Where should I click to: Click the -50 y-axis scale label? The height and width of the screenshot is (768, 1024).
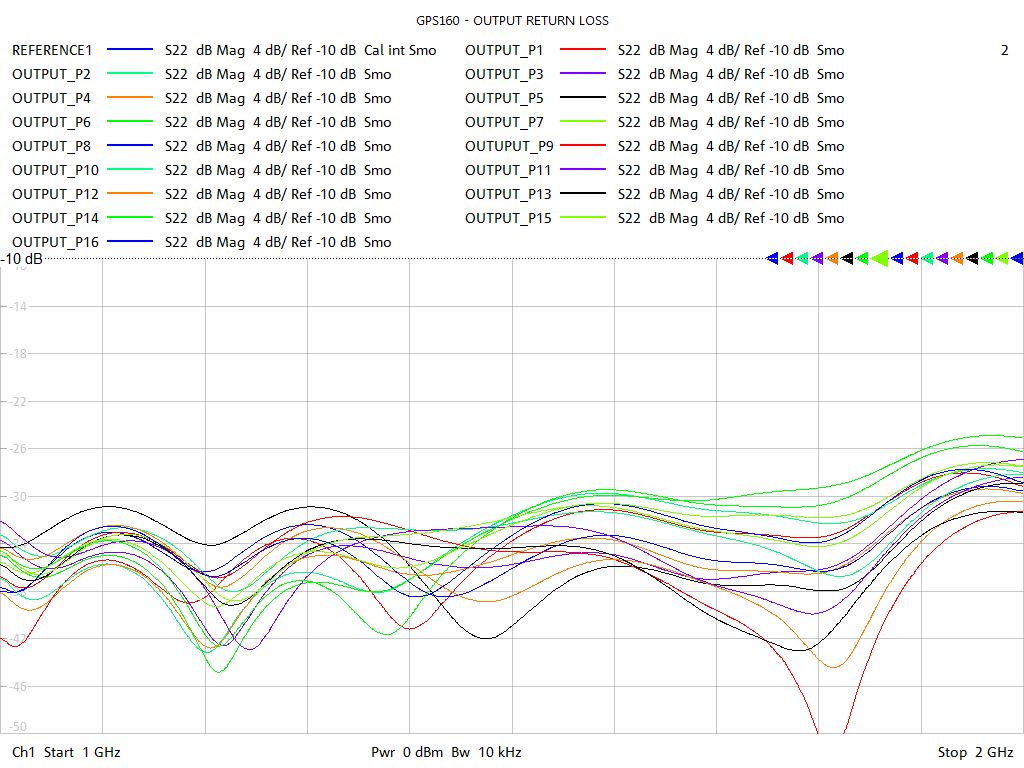click(x=16, y=727)
